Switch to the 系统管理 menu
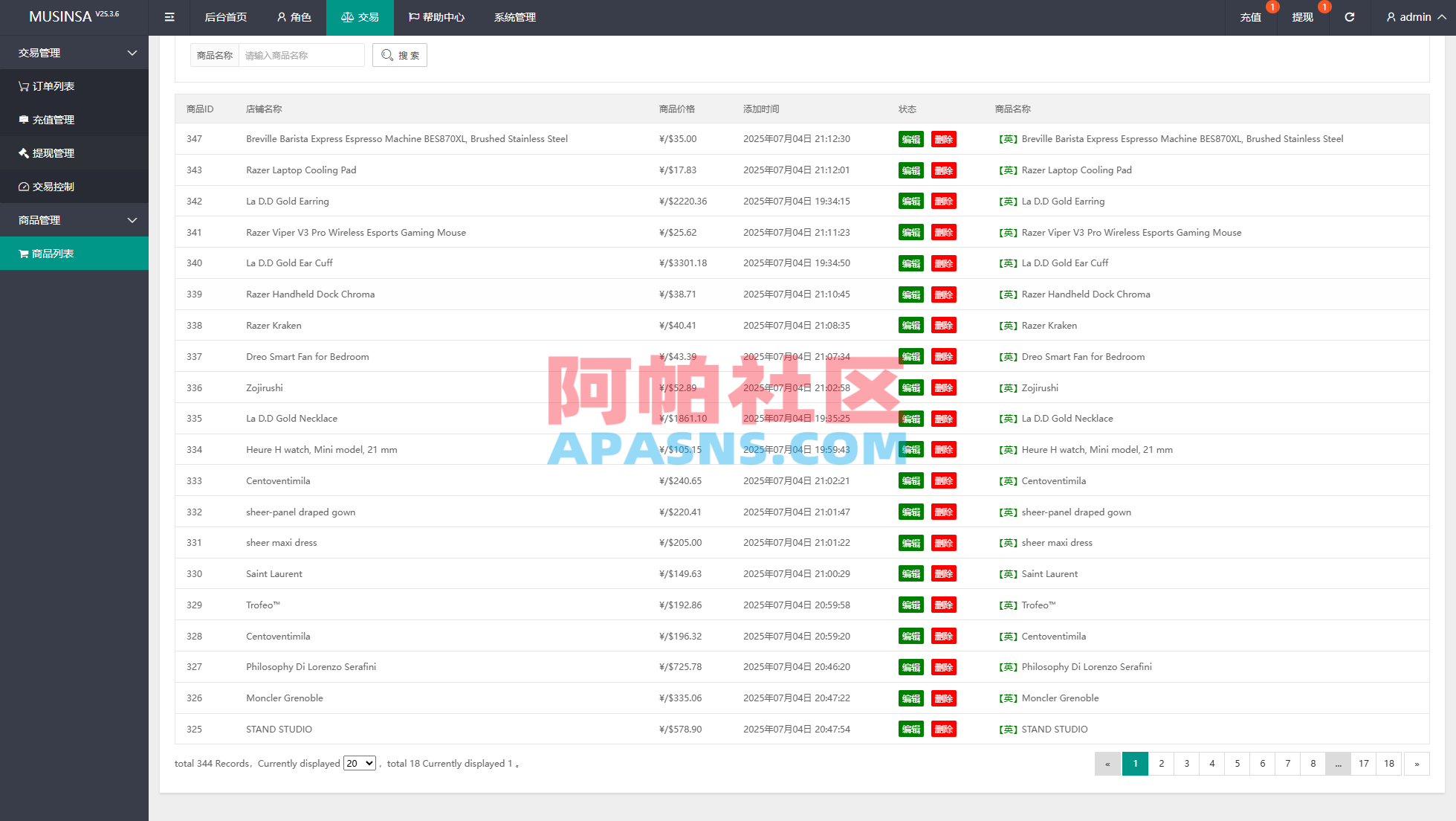The image size is (1456, 821). pyautogui.click(x=514, y=17)
